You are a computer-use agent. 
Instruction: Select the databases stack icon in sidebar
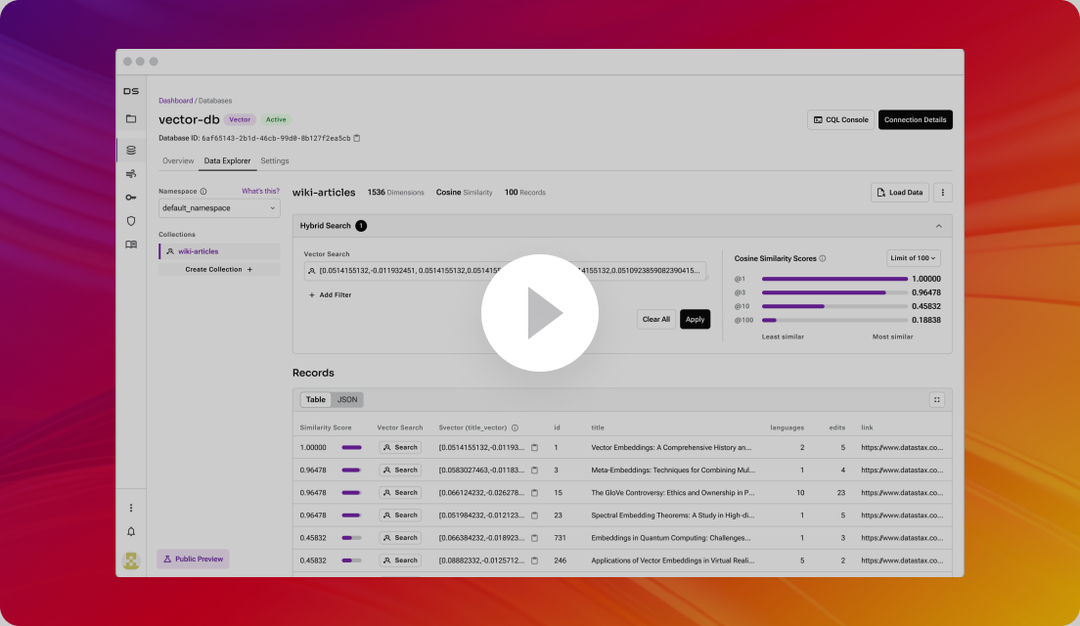click(x=131, y=150)
